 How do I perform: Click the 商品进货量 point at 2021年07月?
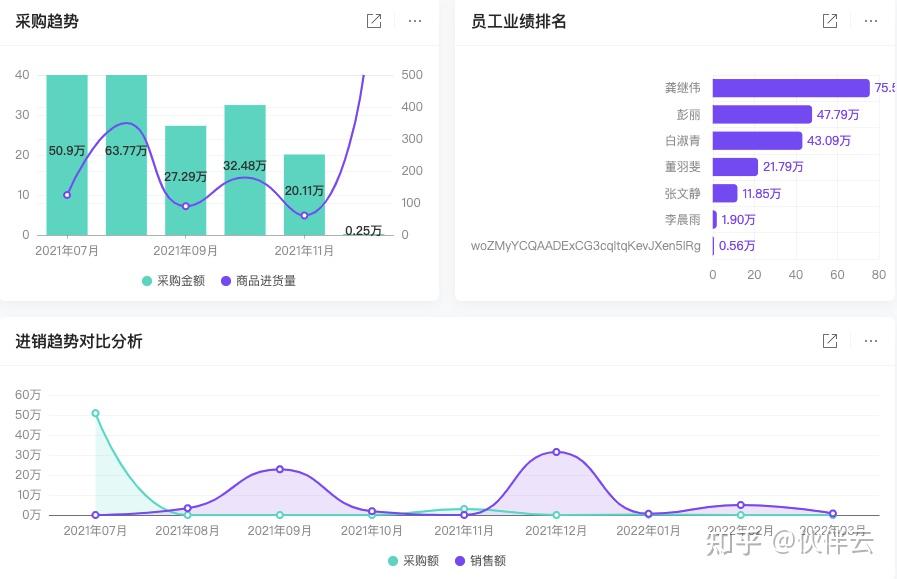(67, 195)
